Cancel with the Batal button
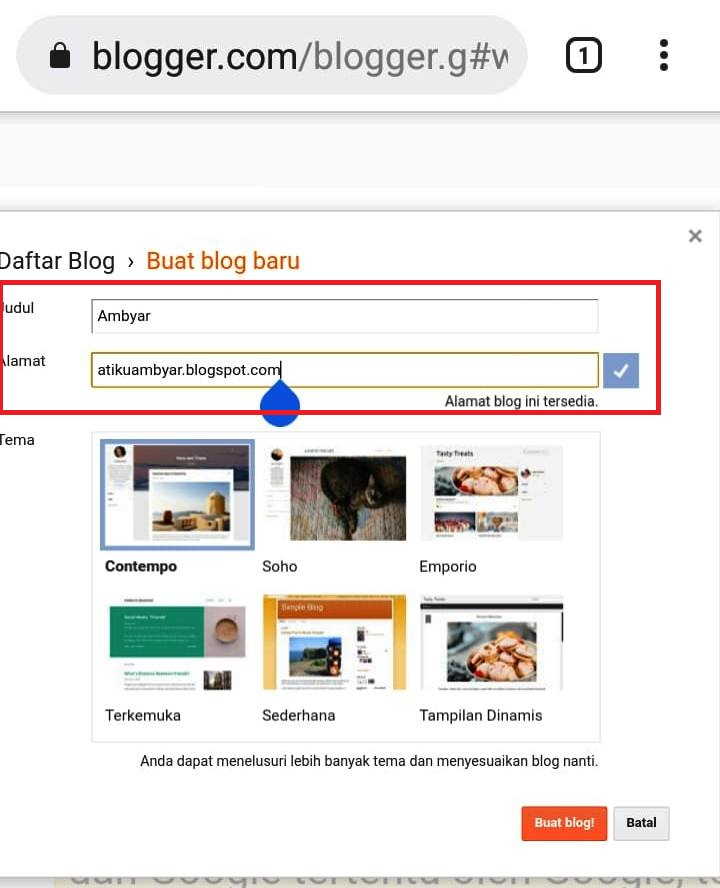The width and height of the screenshot is (720, 888). click(641, 823)
